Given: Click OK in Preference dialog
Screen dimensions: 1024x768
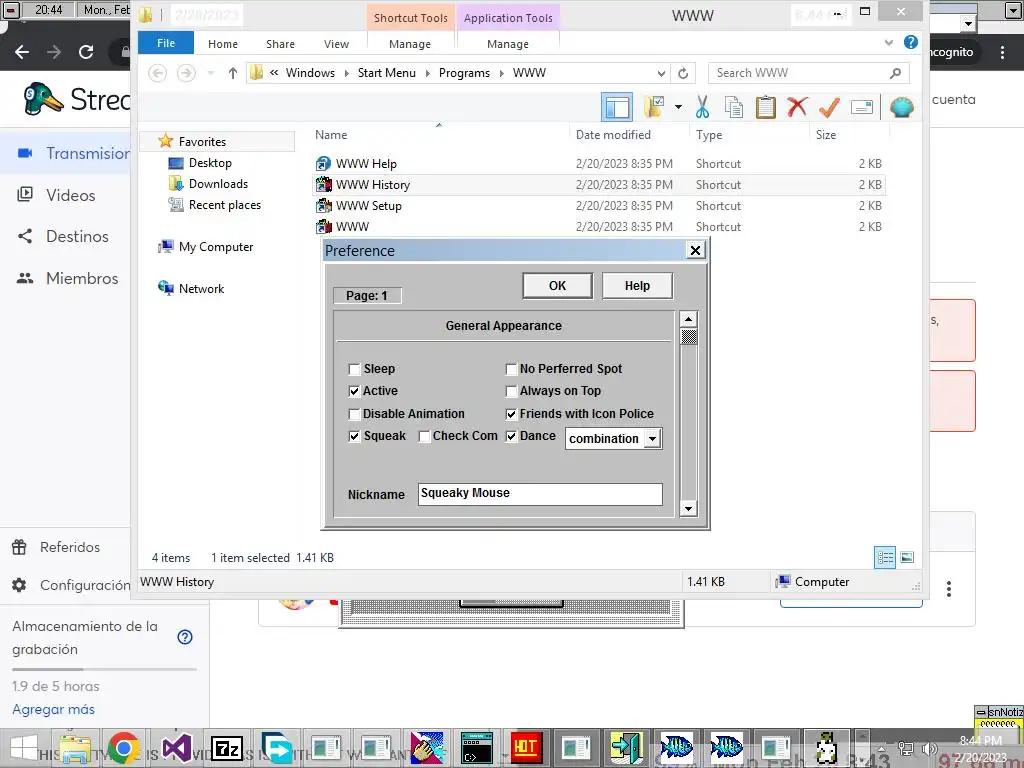Looking at the screenshot, I should click(557, 285).
